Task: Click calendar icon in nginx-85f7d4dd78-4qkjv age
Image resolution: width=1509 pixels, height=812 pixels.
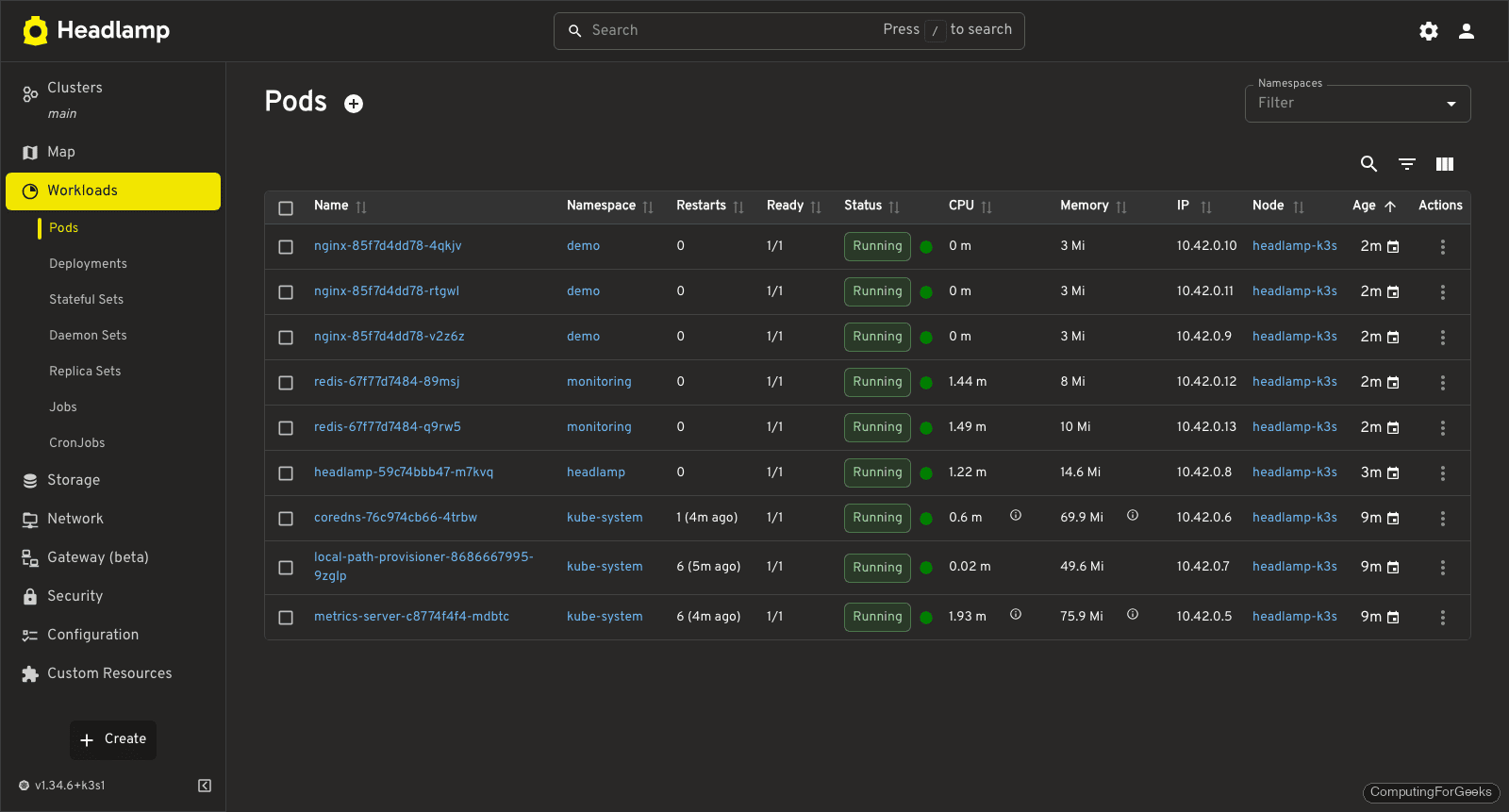Action: pyautogui.click(x=1393, y=247)
